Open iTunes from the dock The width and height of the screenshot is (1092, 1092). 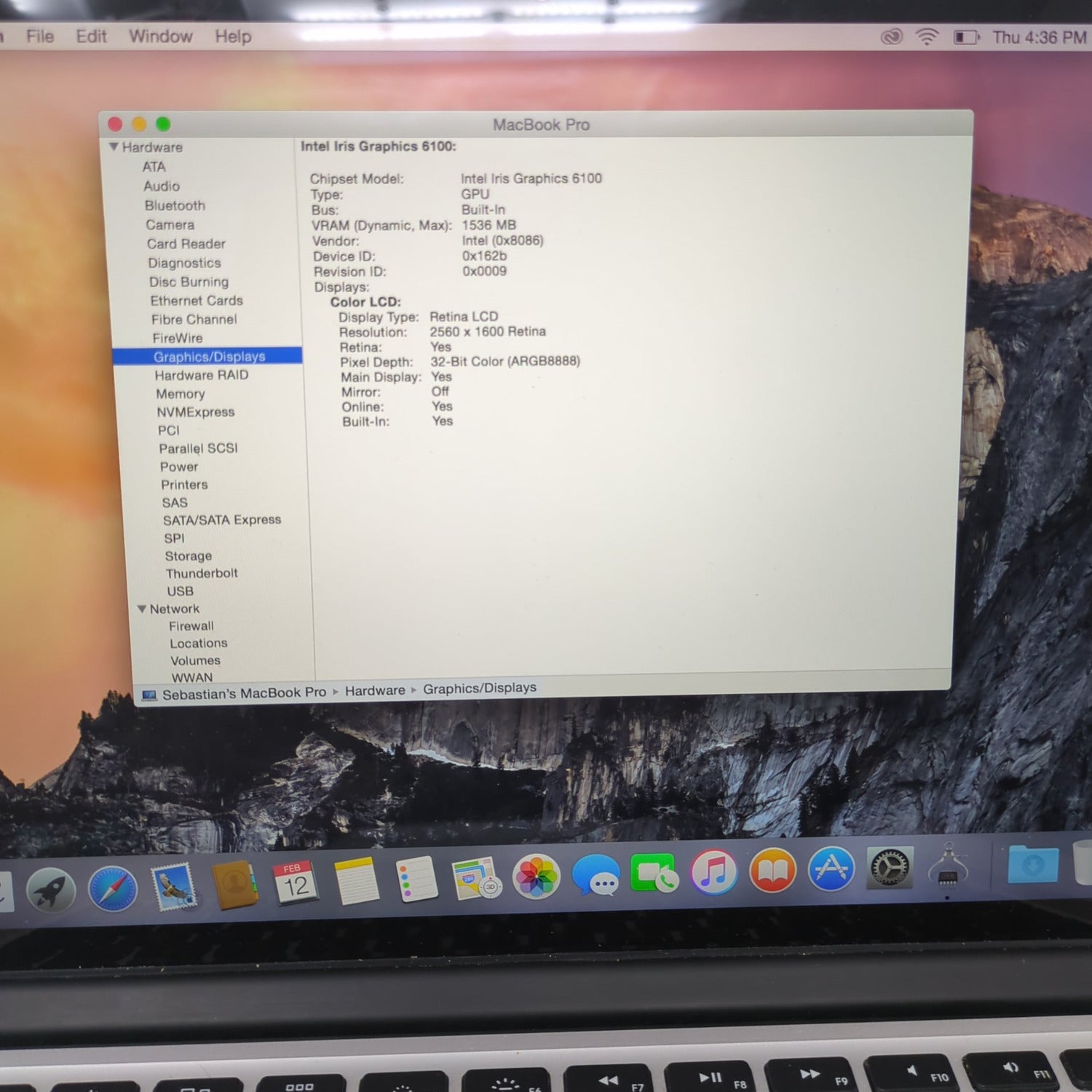click(x=713, y=872)
